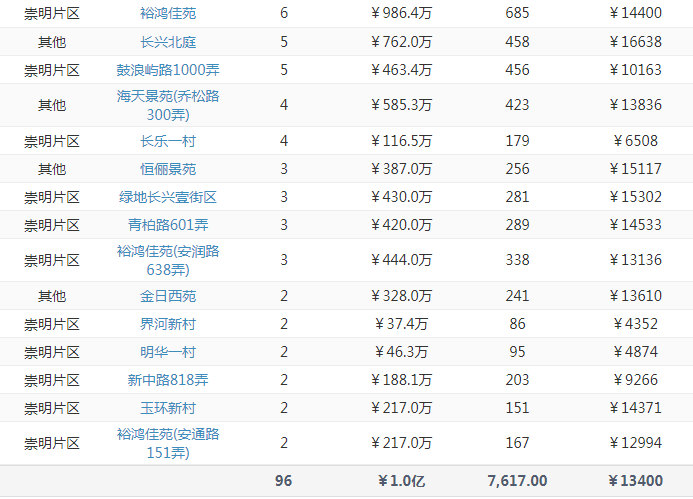693x499 pixels.
Task: Select the ¥420.0万 total price cell
Action: [401, 225]
